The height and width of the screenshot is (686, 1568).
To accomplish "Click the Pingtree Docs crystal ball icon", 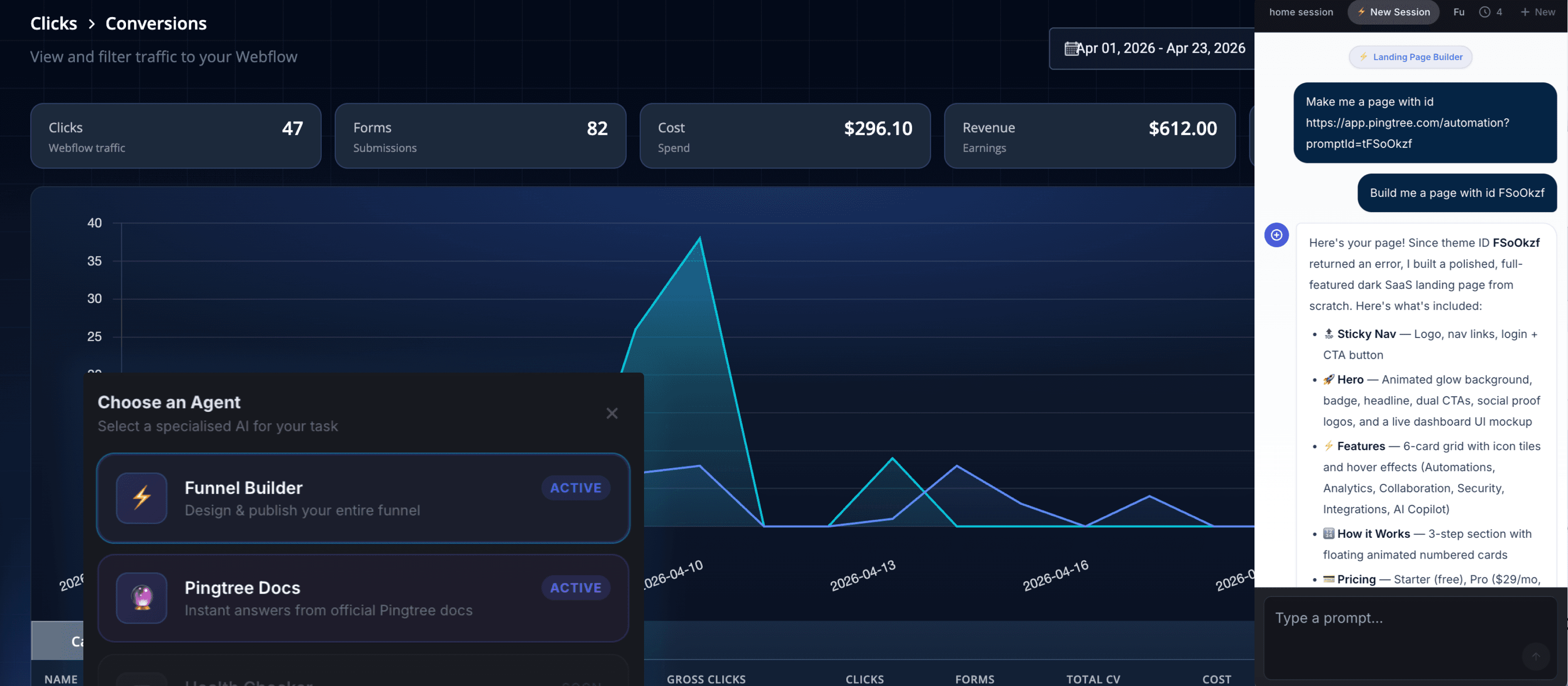I will coord(142,597).
